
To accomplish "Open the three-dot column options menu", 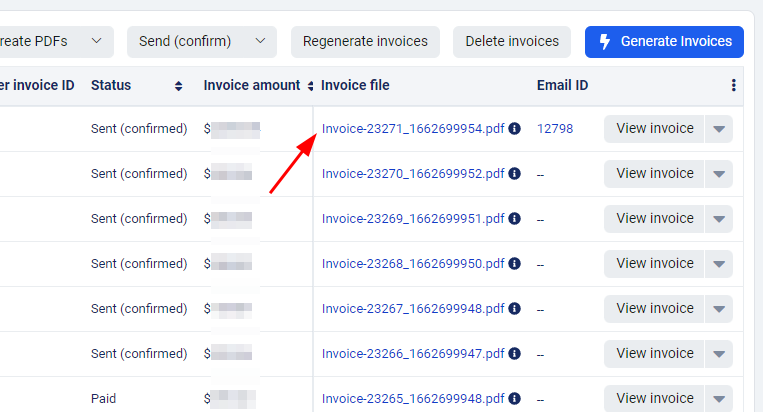I will click(x=734, y=86).
